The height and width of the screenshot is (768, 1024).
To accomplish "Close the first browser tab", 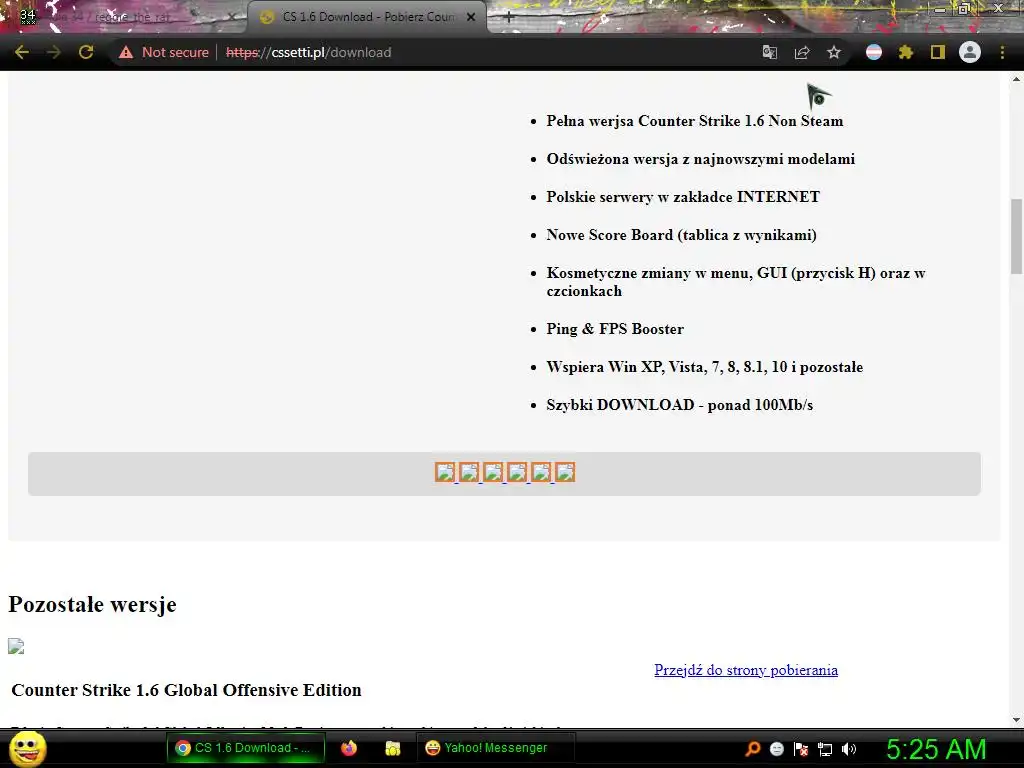I will 231,17.
